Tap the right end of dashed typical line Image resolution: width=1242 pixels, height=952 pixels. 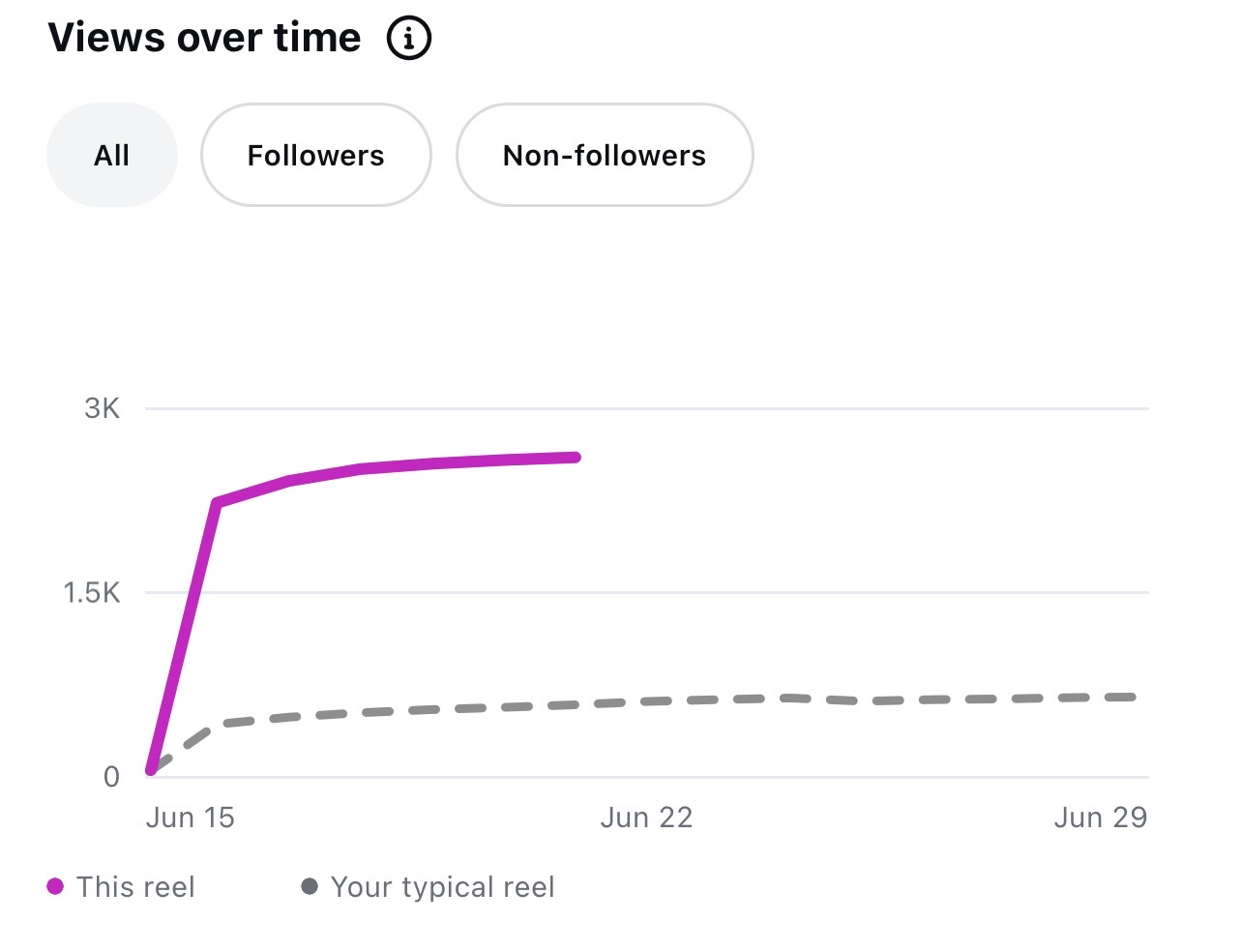[1130, 697]
